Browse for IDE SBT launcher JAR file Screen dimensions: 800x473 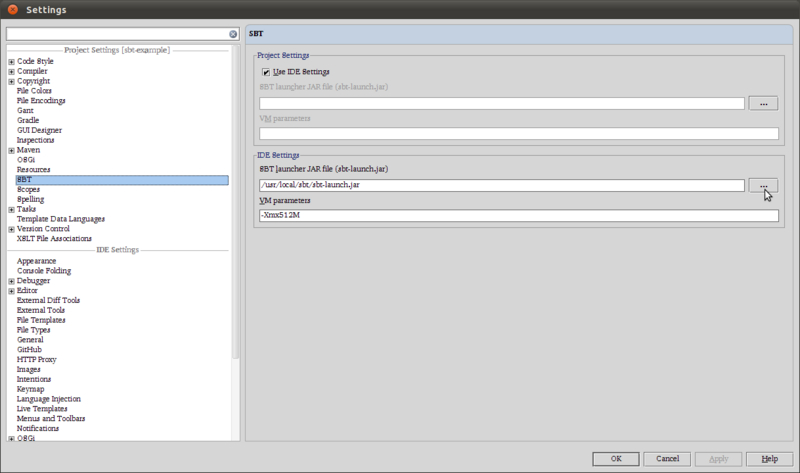pyautogui.click(x=763, y=186)
